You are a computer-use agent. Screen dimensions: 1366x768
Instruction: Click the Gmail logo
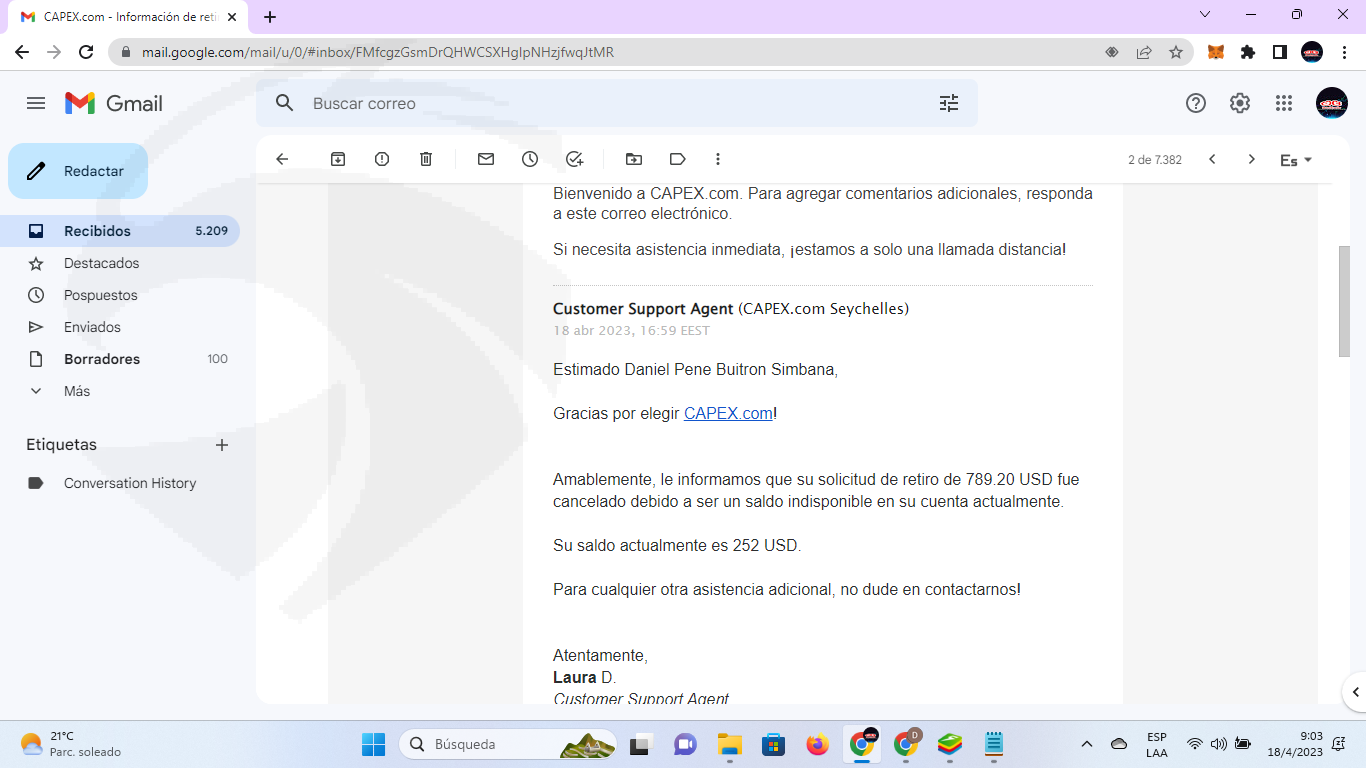[x=114, y=103]
